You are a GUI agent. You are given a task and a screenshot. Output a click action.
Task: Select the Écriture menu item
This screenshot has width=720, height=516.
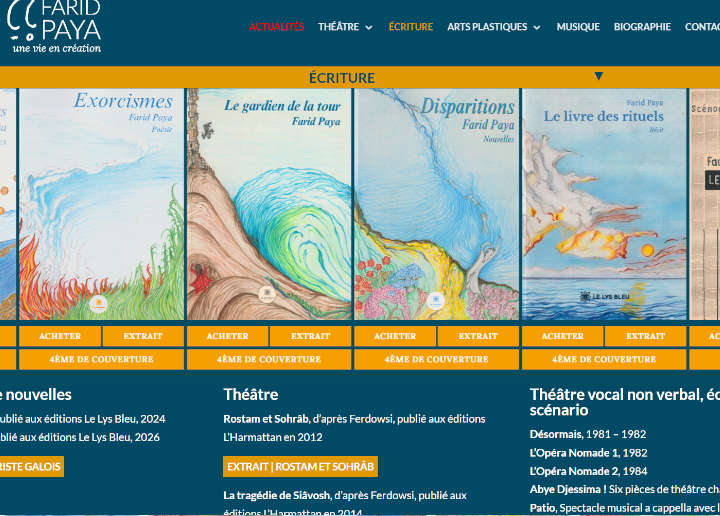[x=411, y=27]
